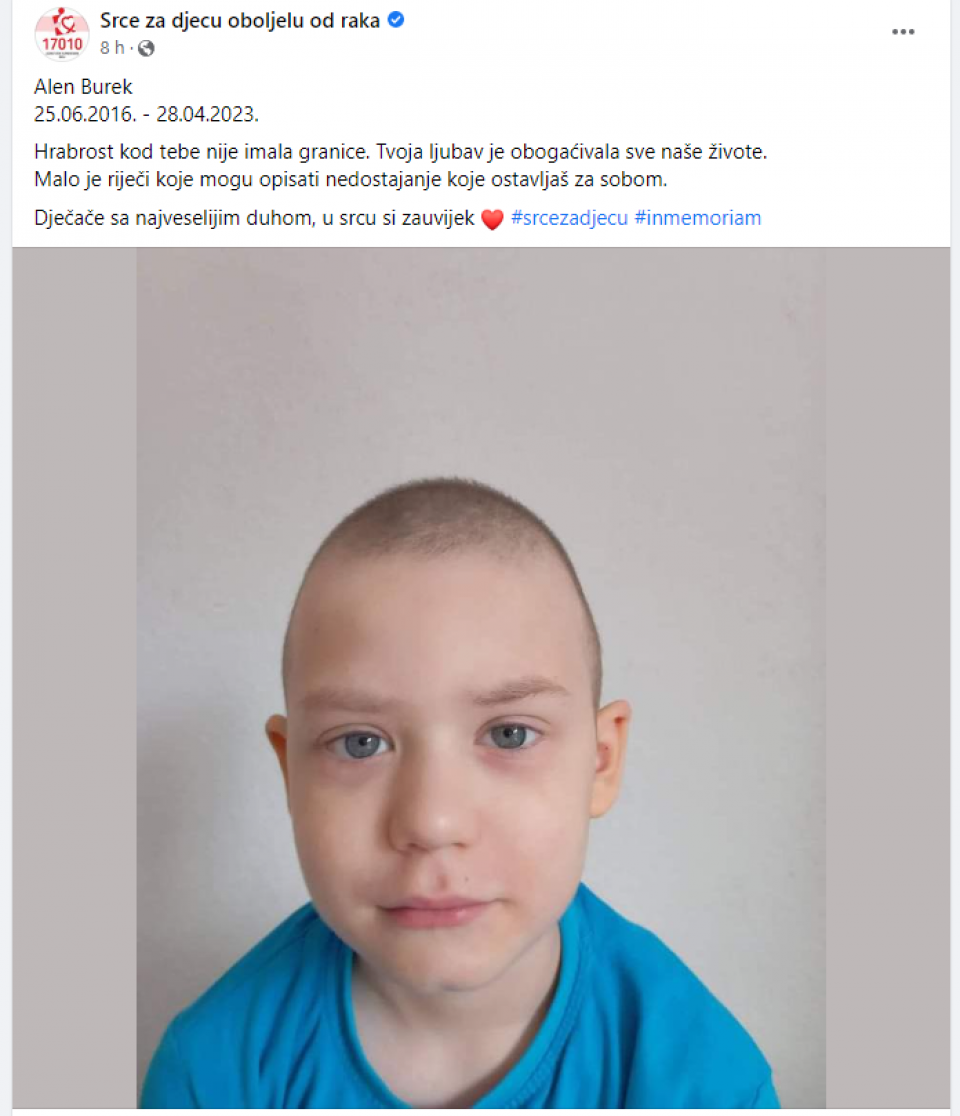
Task: Click the sentence starting Hrabrost kod tebe
Action: (x=401, y=152)
